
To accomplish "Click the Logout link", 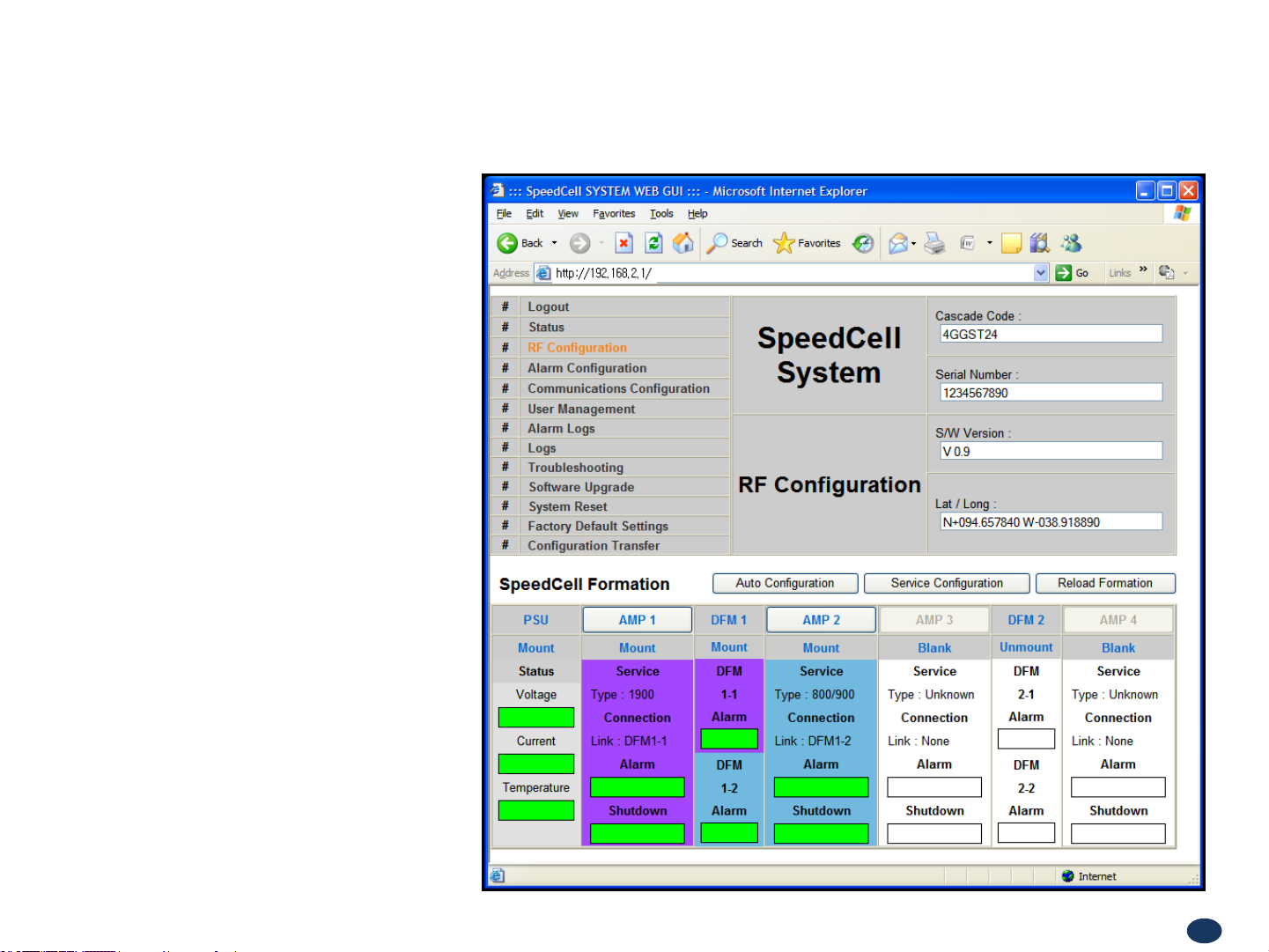I will coord(549,306).
